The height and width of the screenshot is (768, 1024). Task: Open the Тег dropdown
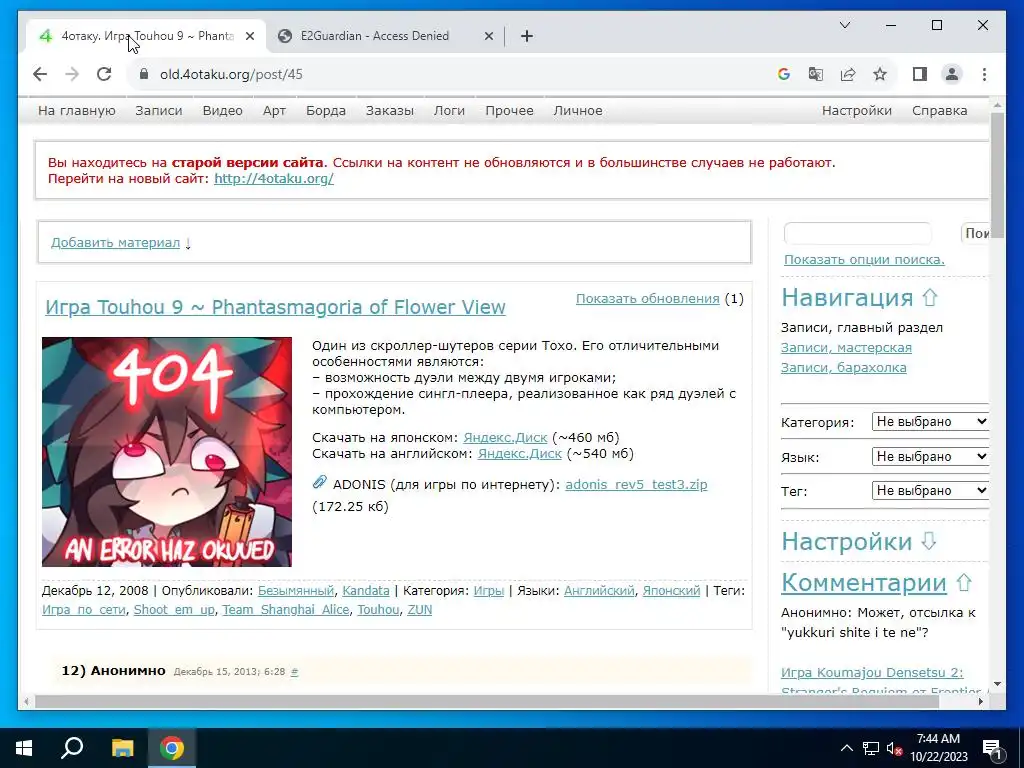pyautogui.click(x=930, y=490)
